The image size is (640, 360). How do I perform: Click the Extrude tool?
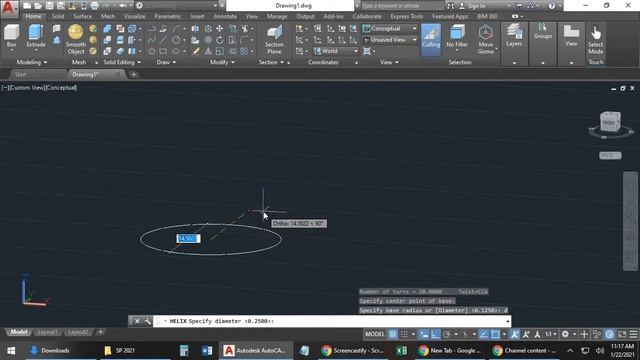pos(36,37)
